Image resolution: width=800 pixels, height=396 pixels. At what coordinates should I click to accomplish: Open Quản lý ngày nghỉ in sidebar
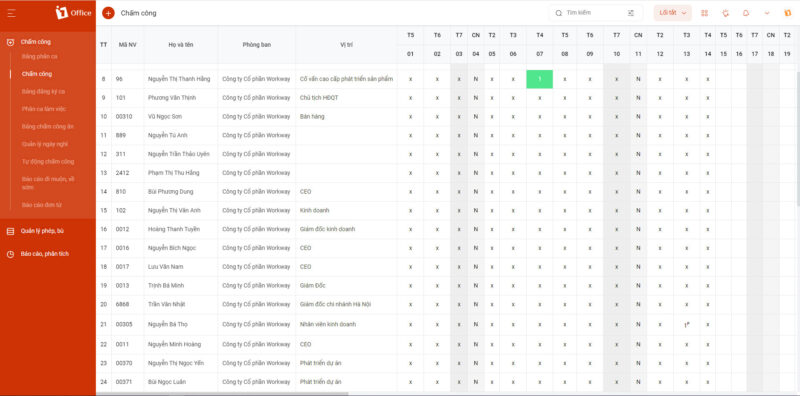point(45,144)
